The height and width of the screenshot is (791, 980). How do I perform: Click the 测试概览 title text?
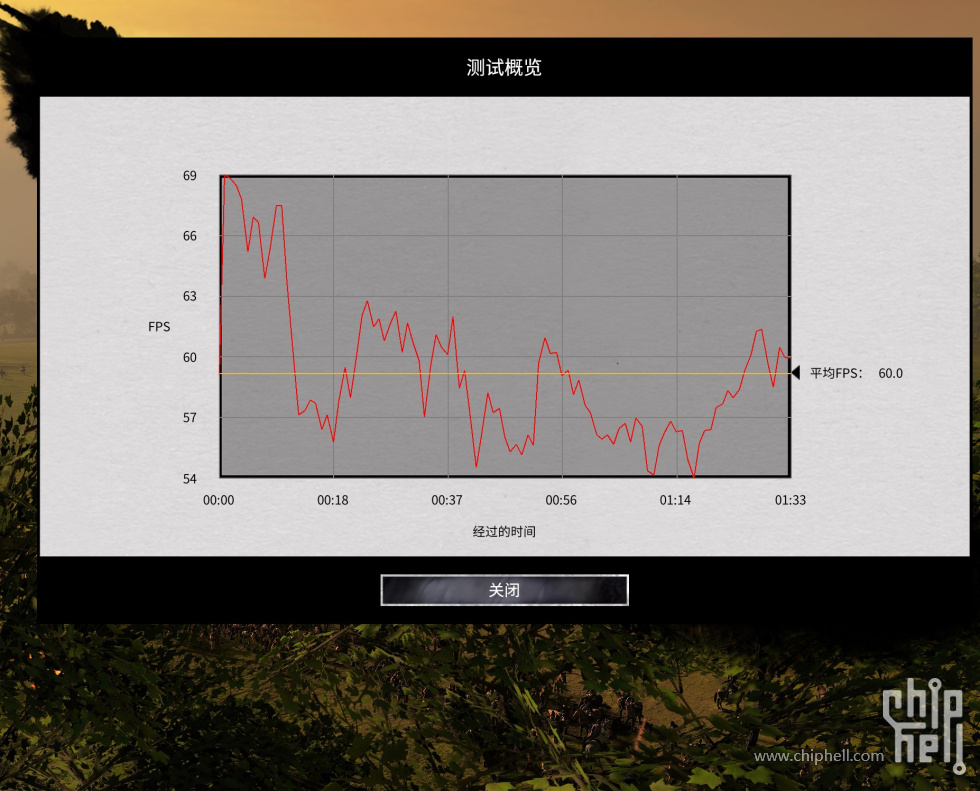tap(504, 67)
